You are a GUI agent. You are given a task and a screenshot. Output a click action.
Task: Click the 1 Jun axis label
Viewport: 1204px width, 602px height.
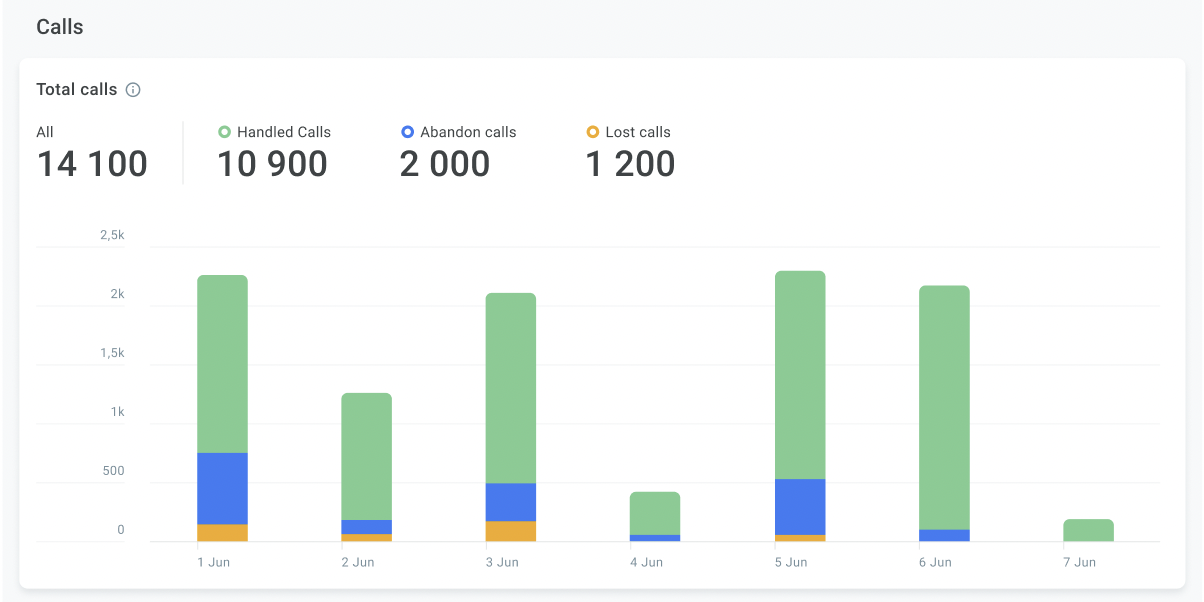pos(213,563)
